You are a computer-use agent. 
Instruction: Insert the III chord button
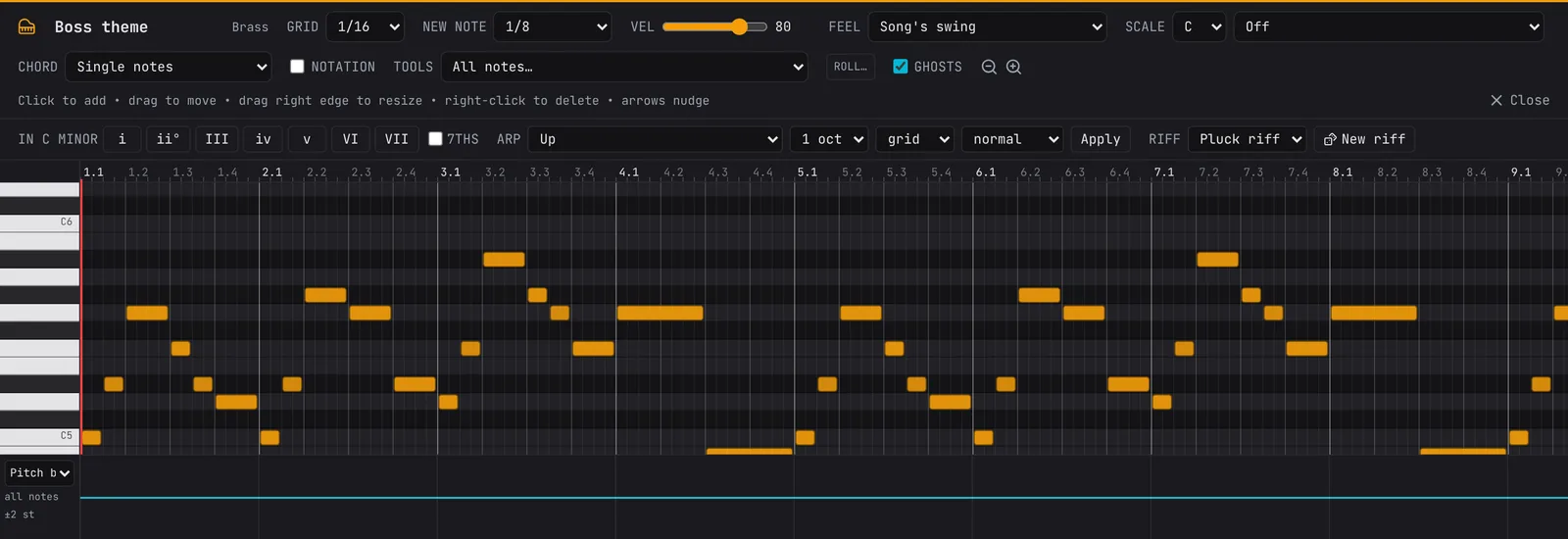[217, 139]
